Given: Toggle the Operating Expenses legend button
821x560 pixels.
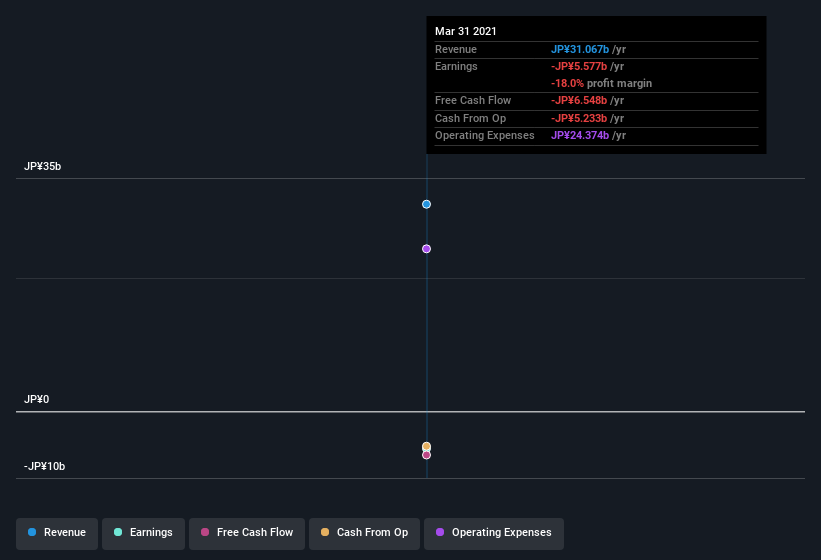Looking at the screenshot, I should (x=494, y=533).
